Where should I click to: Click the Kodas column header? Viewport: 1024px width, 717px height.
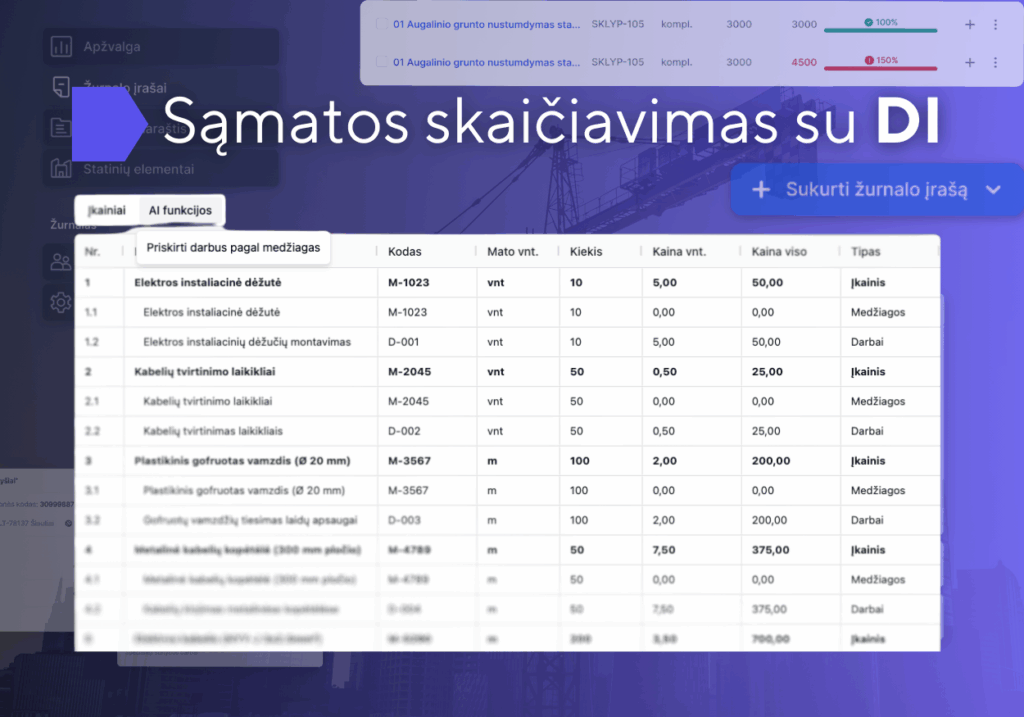tap(404, 251)
